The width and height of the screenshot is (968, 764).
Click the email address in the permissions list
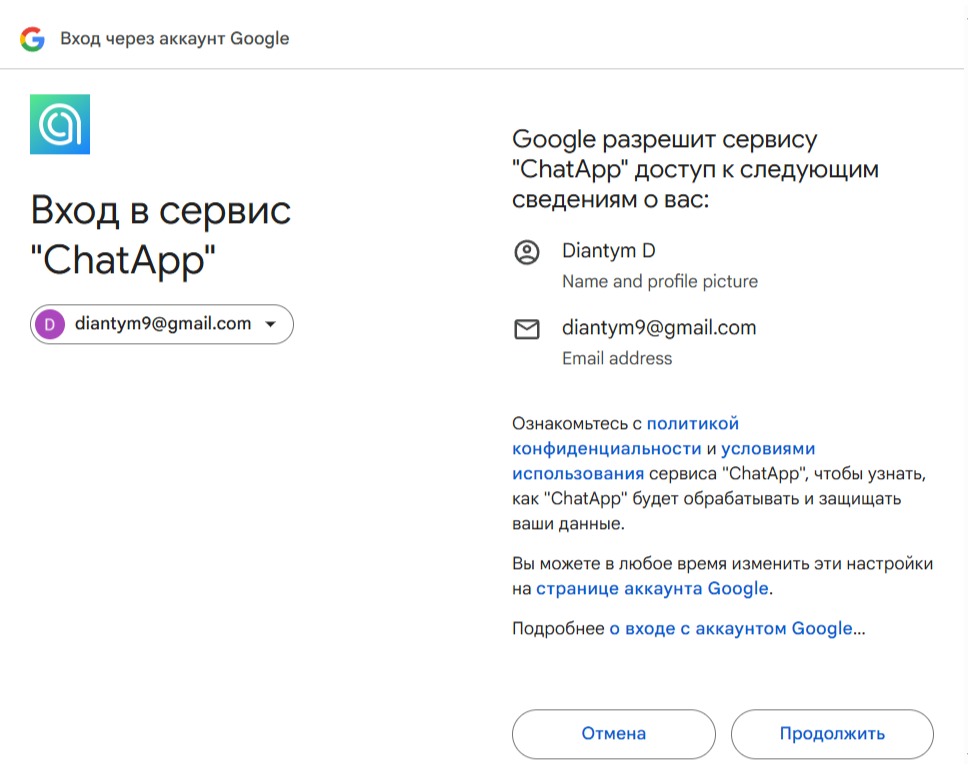659,327
